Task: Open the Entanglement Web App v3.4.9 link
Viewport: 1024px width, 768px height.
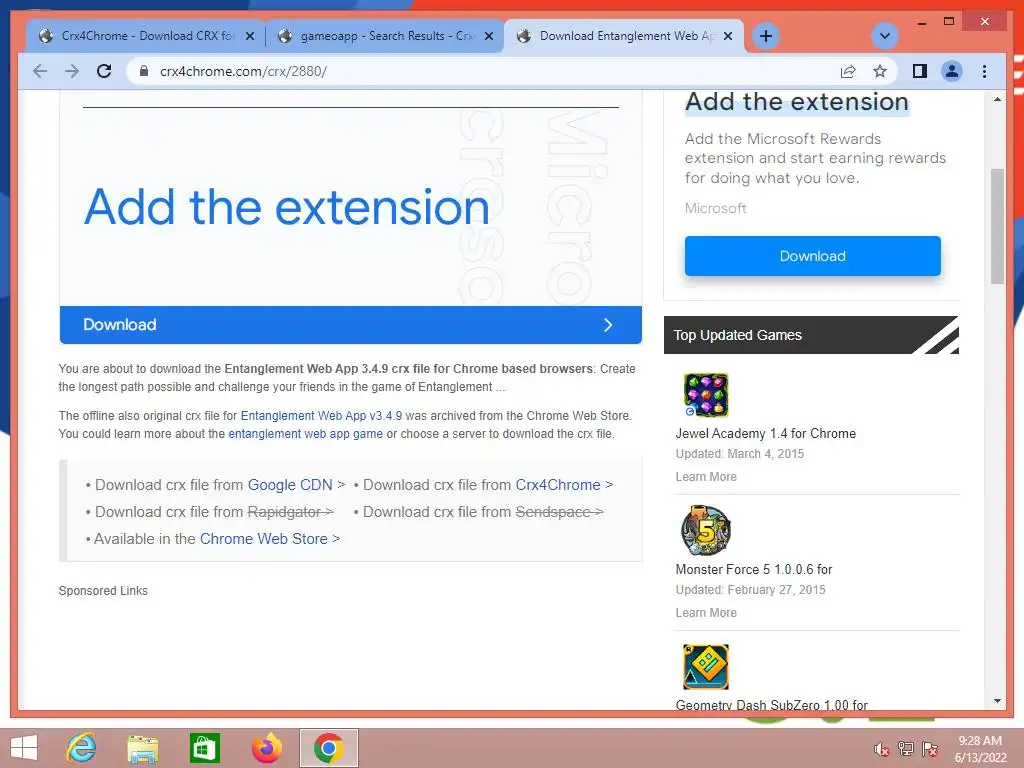Action: pos(321,415)
